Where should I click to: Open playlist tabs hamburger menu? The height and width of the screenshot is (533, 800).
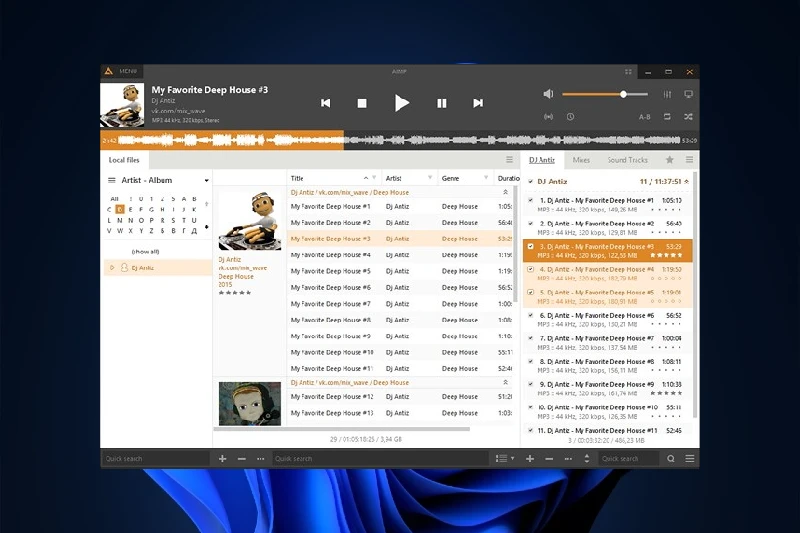tap(689, 160)
